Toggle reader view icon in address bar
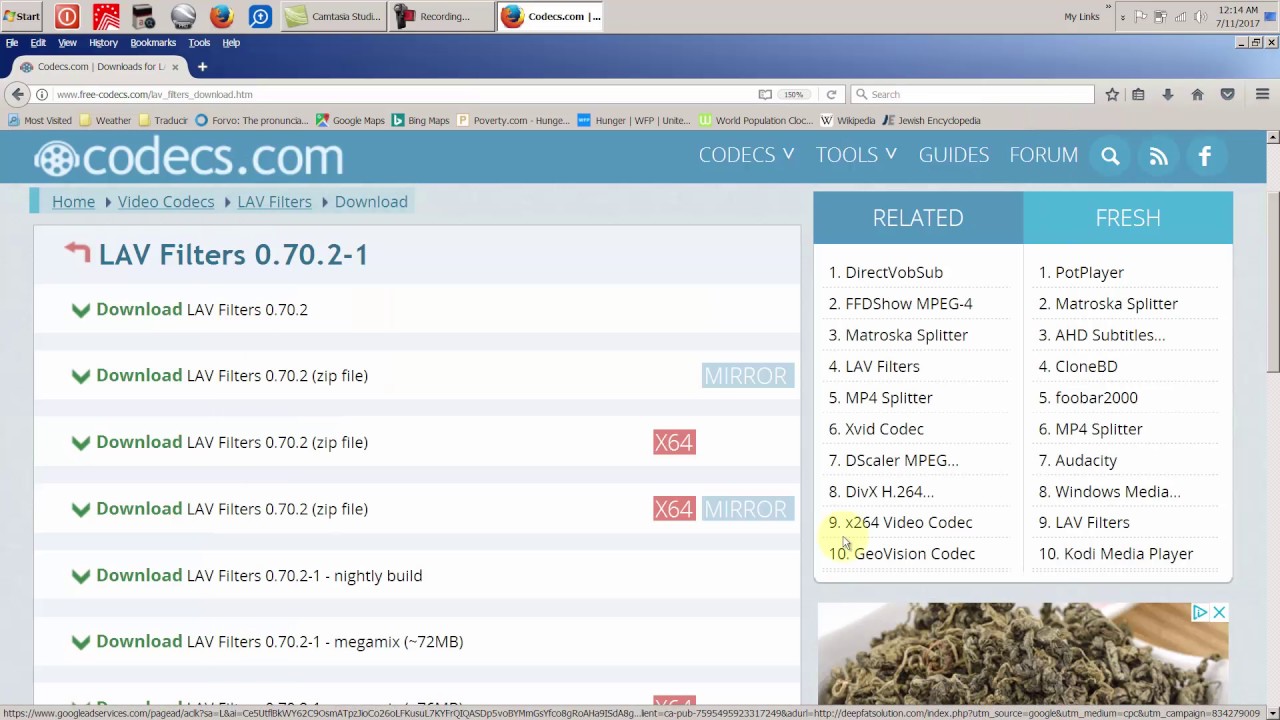1280x720 pixels. coord(765,94)
